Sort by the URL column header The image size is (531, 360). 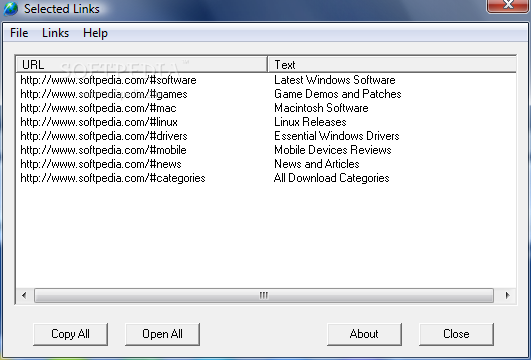[x=142, y=64]
